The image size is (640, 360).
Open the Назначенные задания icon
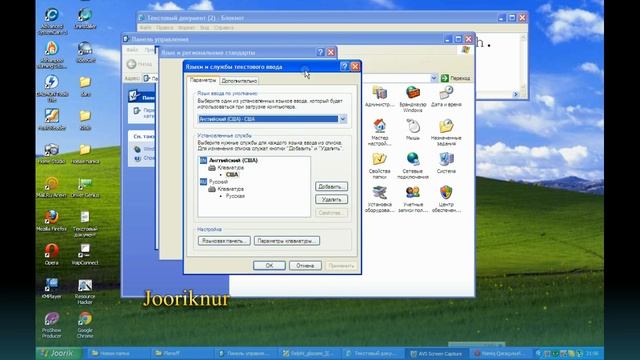(446, 132)
